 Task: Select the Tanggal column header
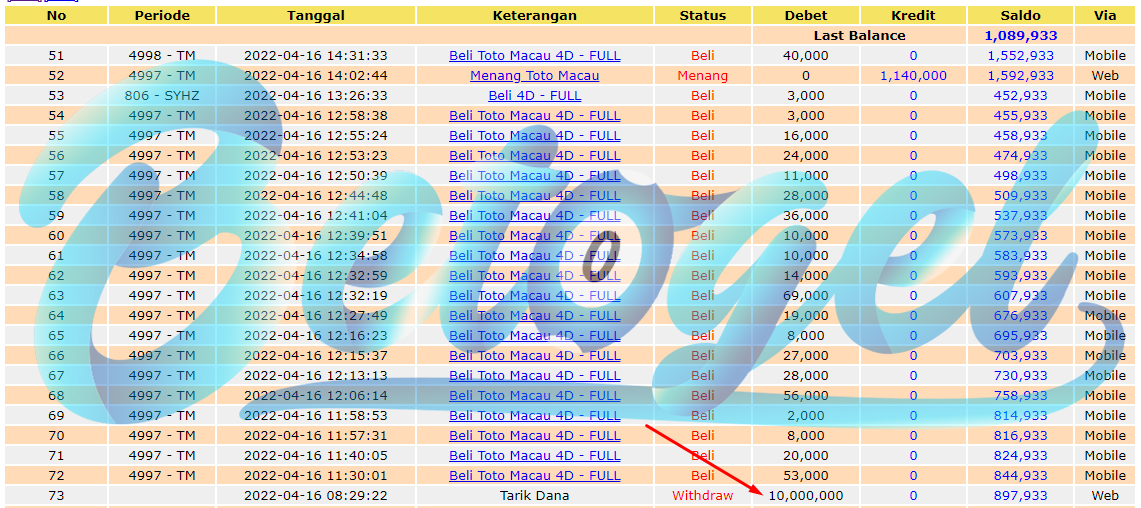pyautogui.click(x=316, y=15)
